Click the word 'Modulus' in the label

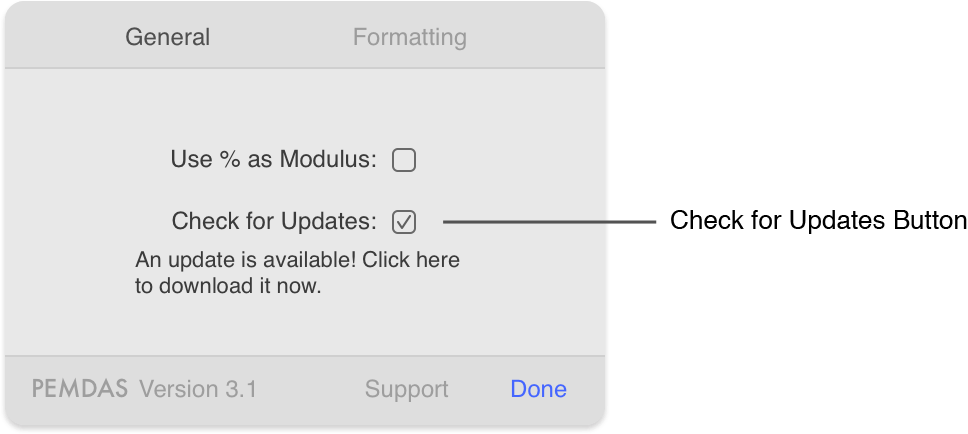coord(328,159)
